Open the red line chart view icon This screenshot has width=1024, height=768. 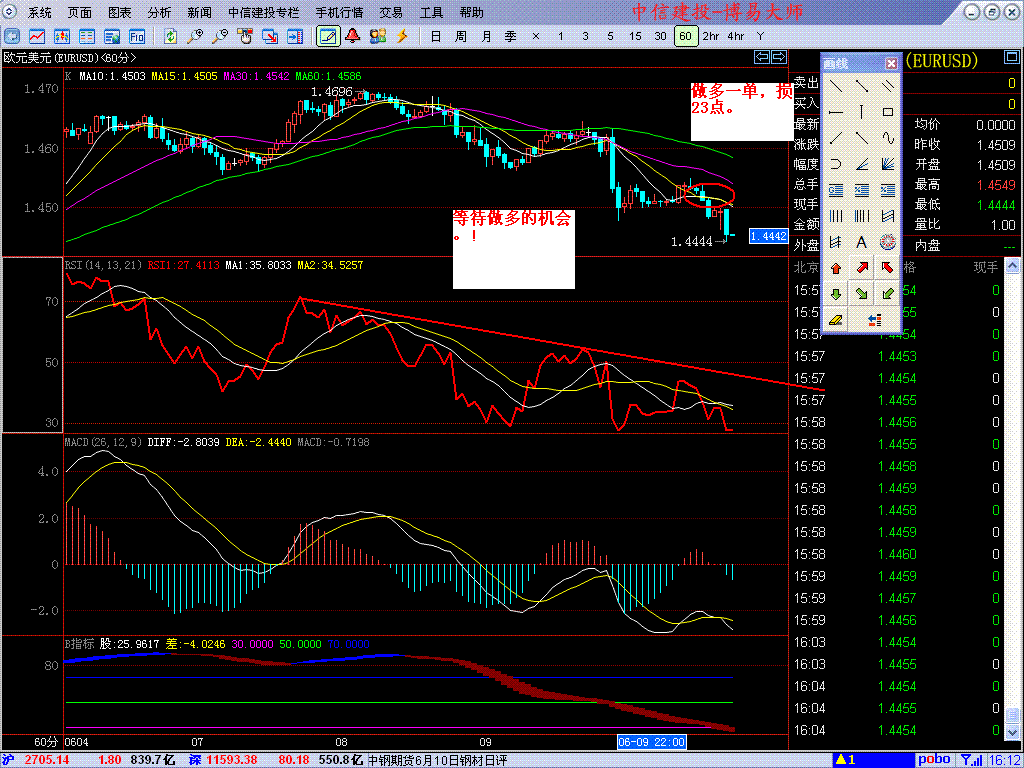[37, 36]
